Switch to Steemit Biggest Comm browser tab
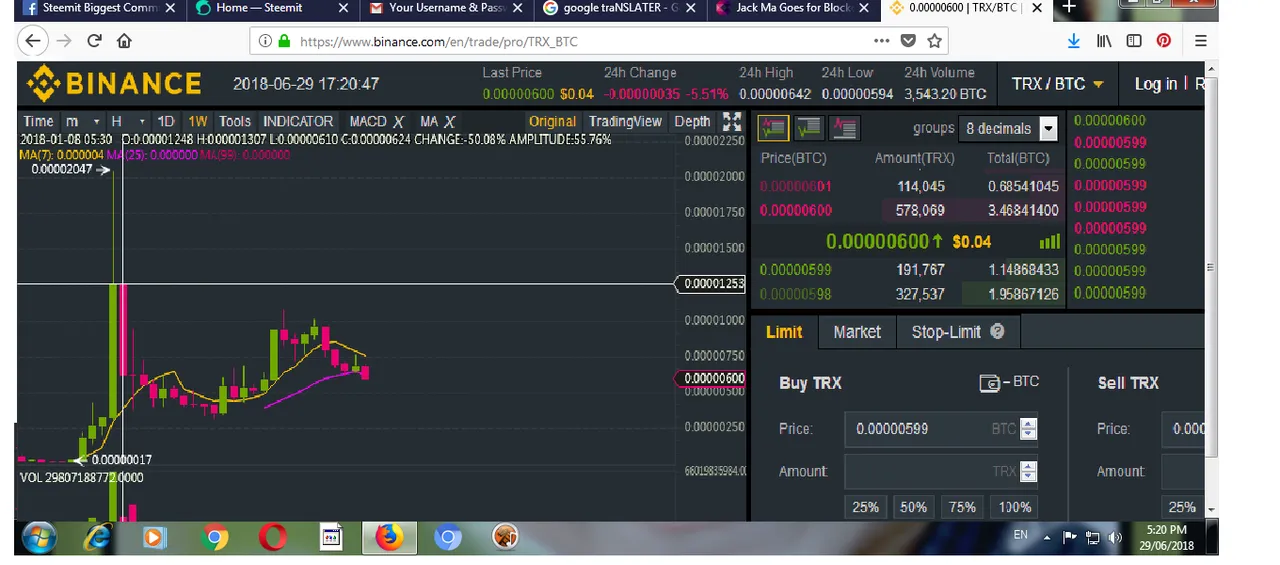Viewport: 1280px width, 565px height. click(x=100, y=8)
